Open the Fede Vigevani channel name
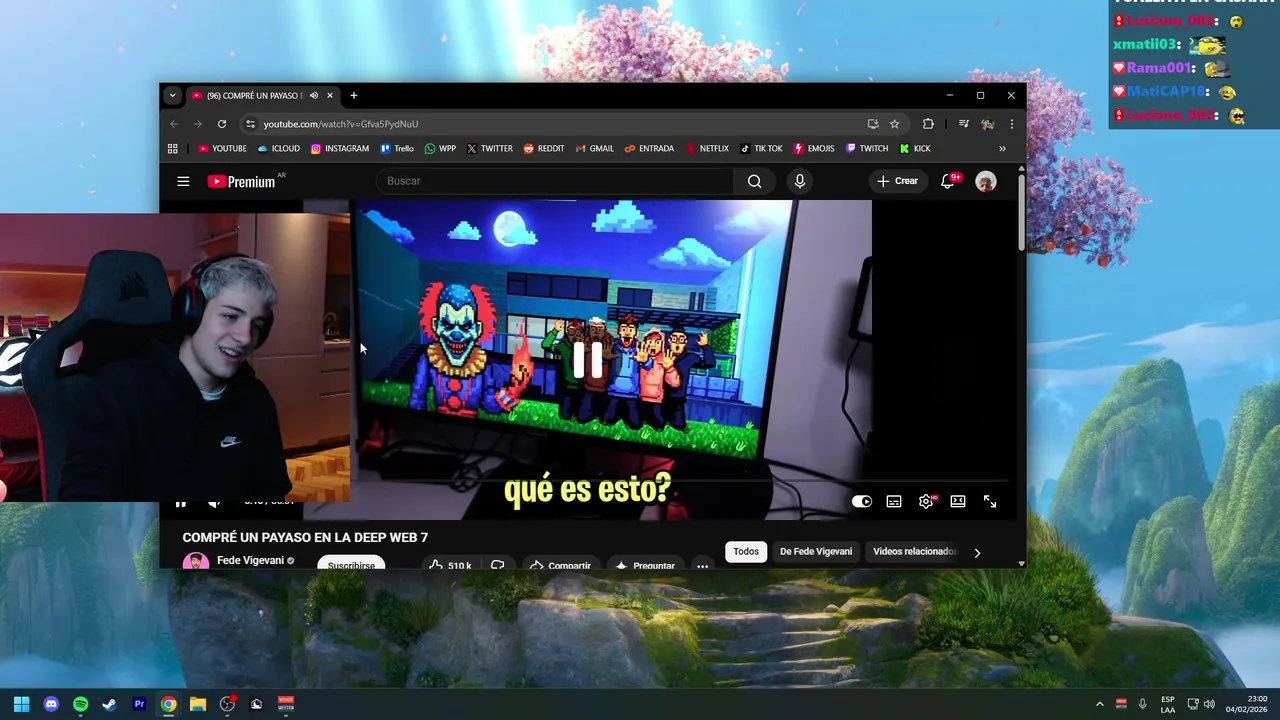 [250, 561]
